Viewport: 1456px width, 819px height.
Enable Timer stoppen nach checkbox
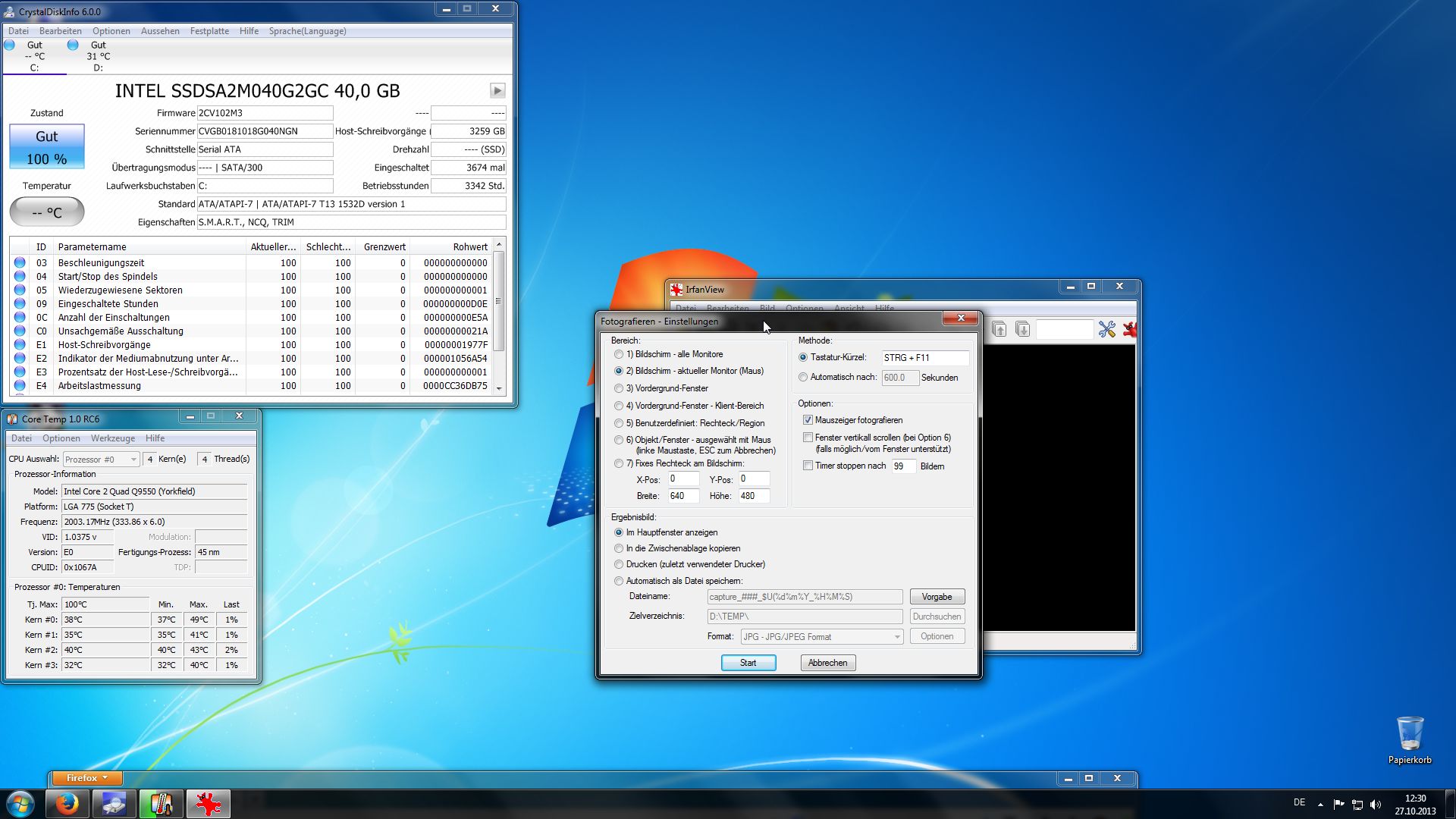808,466
